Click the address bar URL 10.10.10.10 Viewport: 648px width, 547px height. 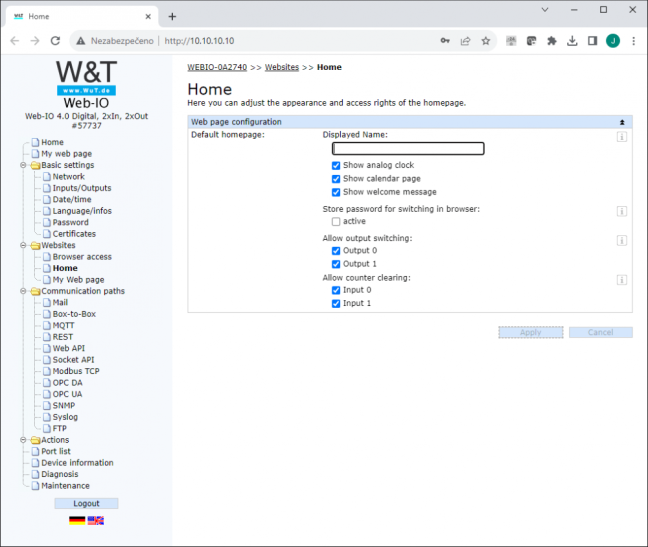pos(199,41)
